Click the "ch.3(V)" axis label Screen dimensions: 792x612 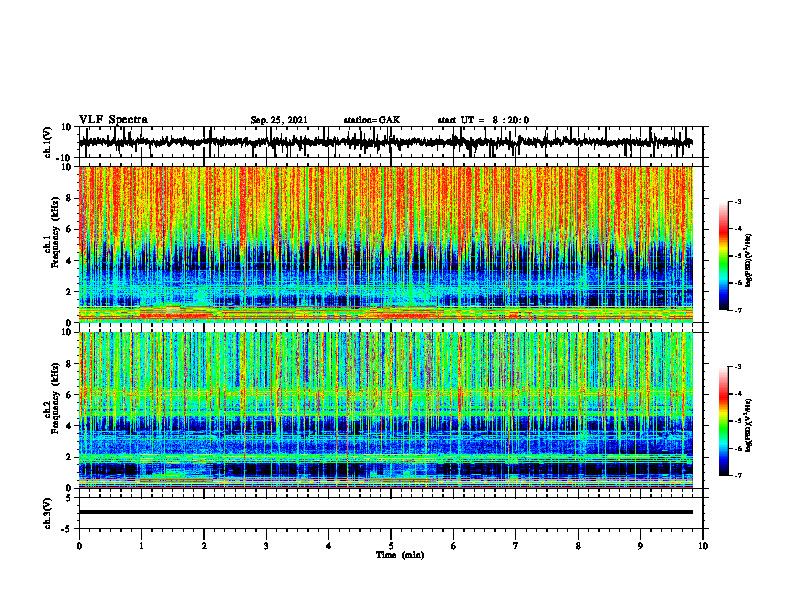pos(48,513)
